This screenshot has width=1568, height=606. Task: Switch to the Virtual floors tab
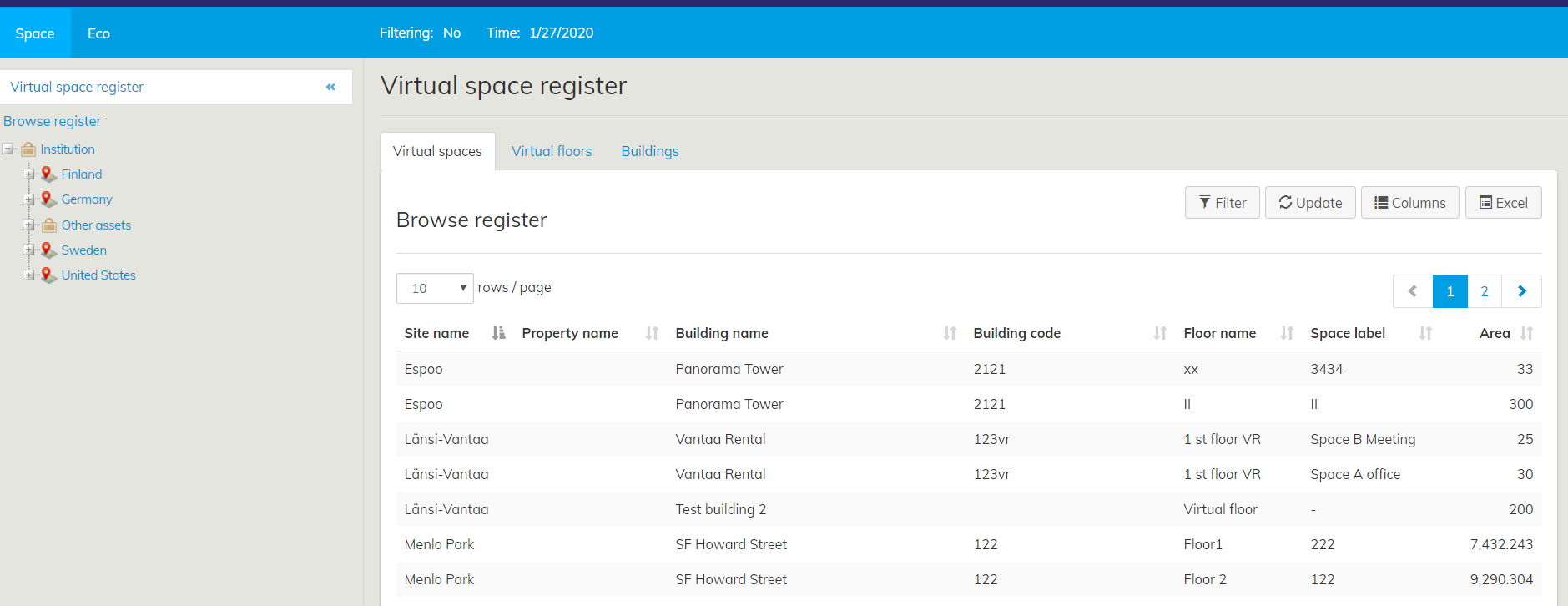551,151
